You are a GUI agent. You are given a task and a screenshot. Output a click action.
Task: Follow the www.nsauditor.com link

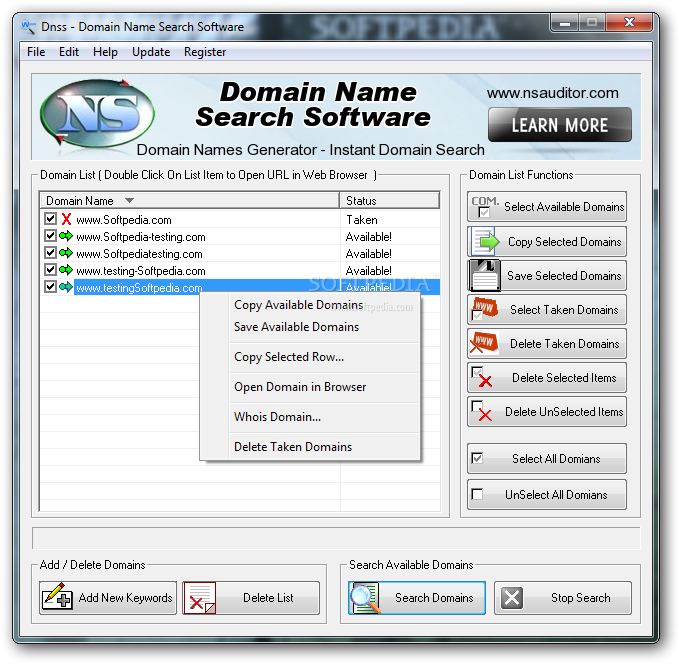click(x=552, y=92)
